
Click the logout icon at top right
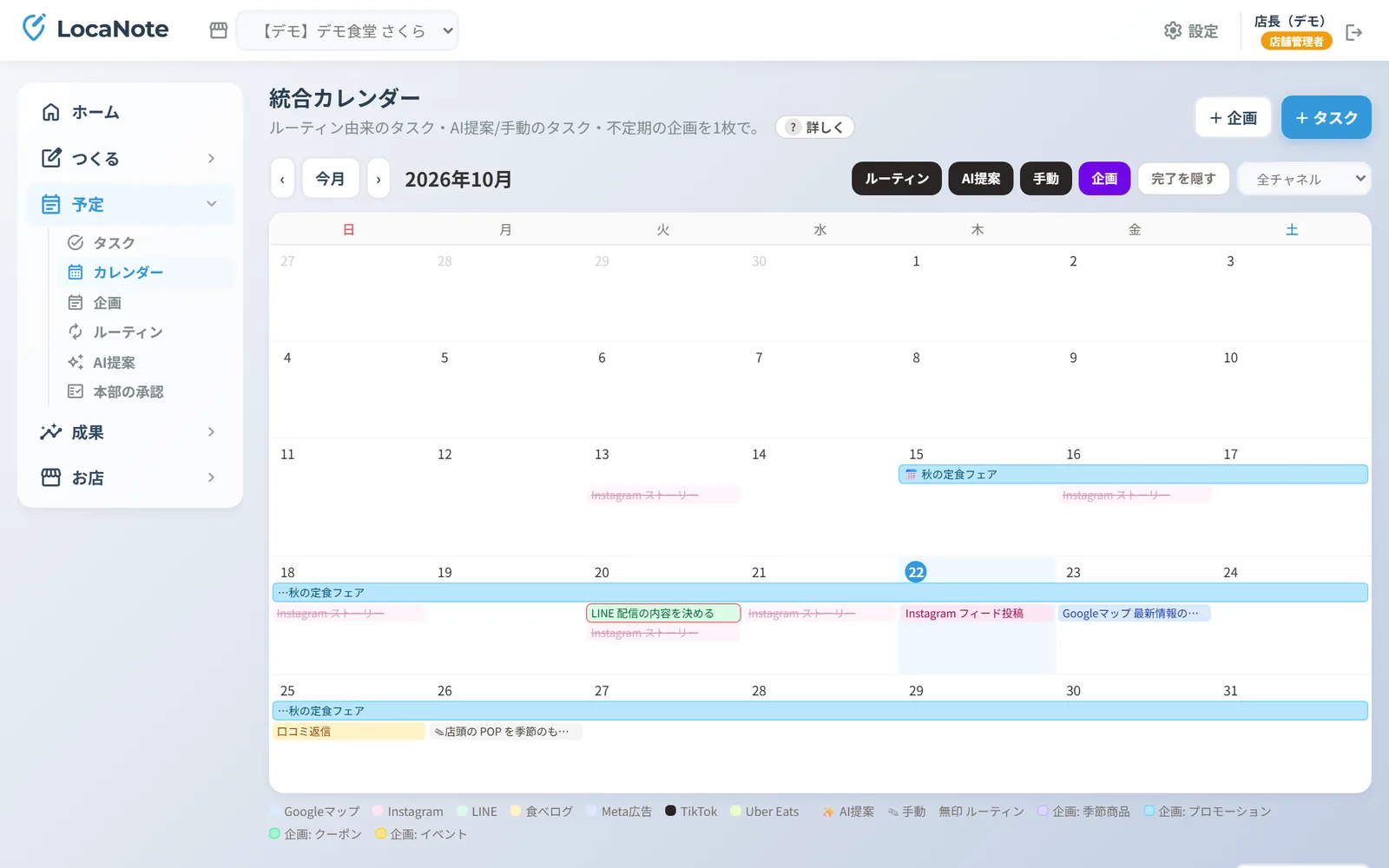[x=1353, y=32]
